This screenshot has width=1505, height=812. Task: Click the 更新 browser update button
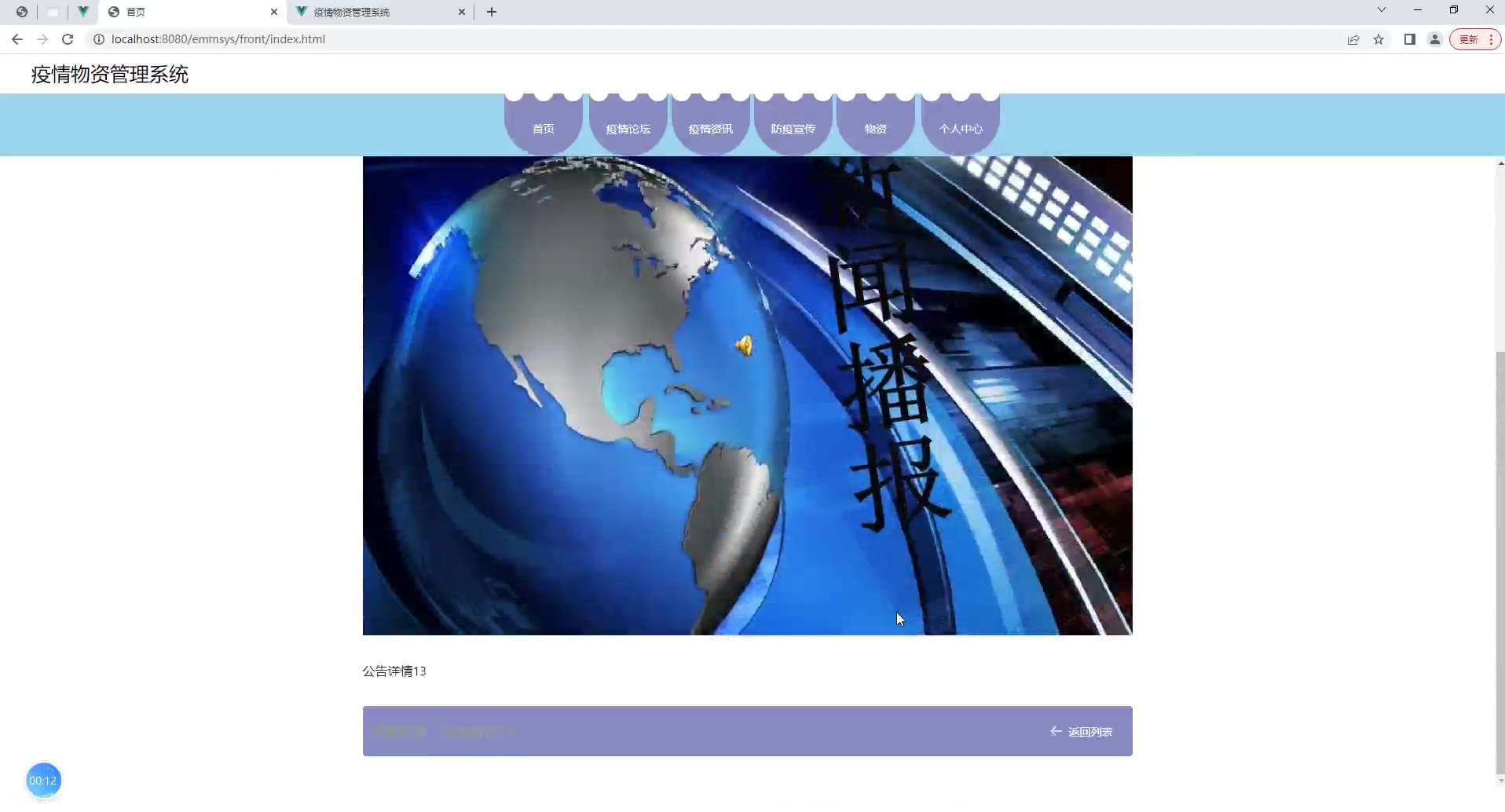(1475, 39)
